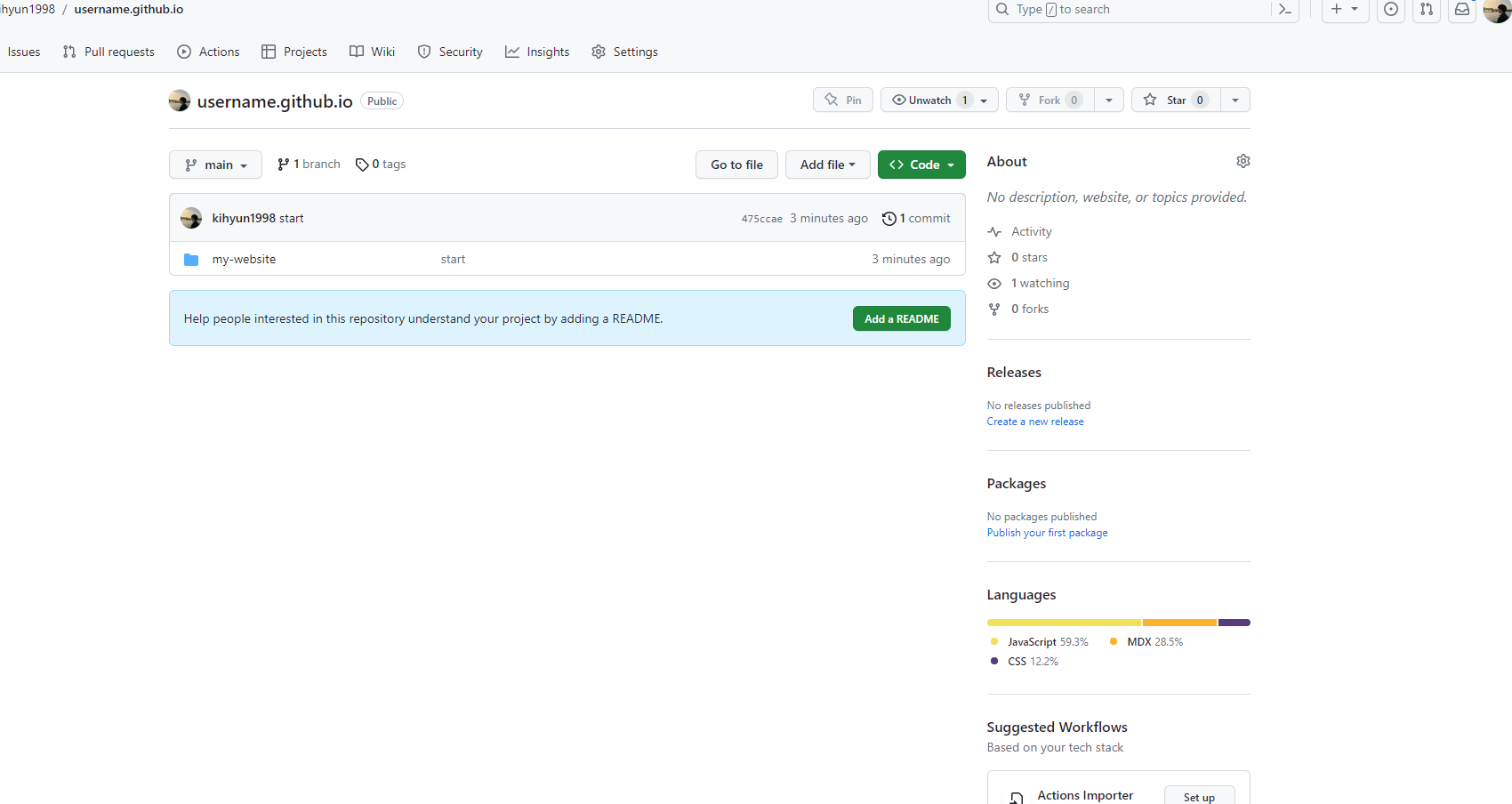Click the start commit message in file row

[x=453, y=259]
